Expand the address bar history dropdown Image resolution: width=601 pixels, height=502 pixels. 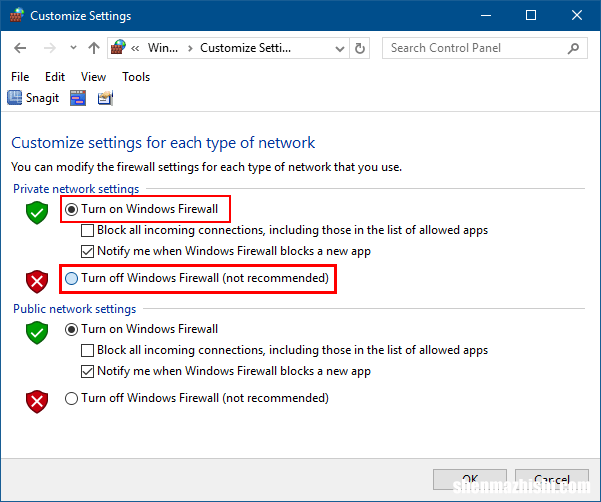click(x=340, y=49)
